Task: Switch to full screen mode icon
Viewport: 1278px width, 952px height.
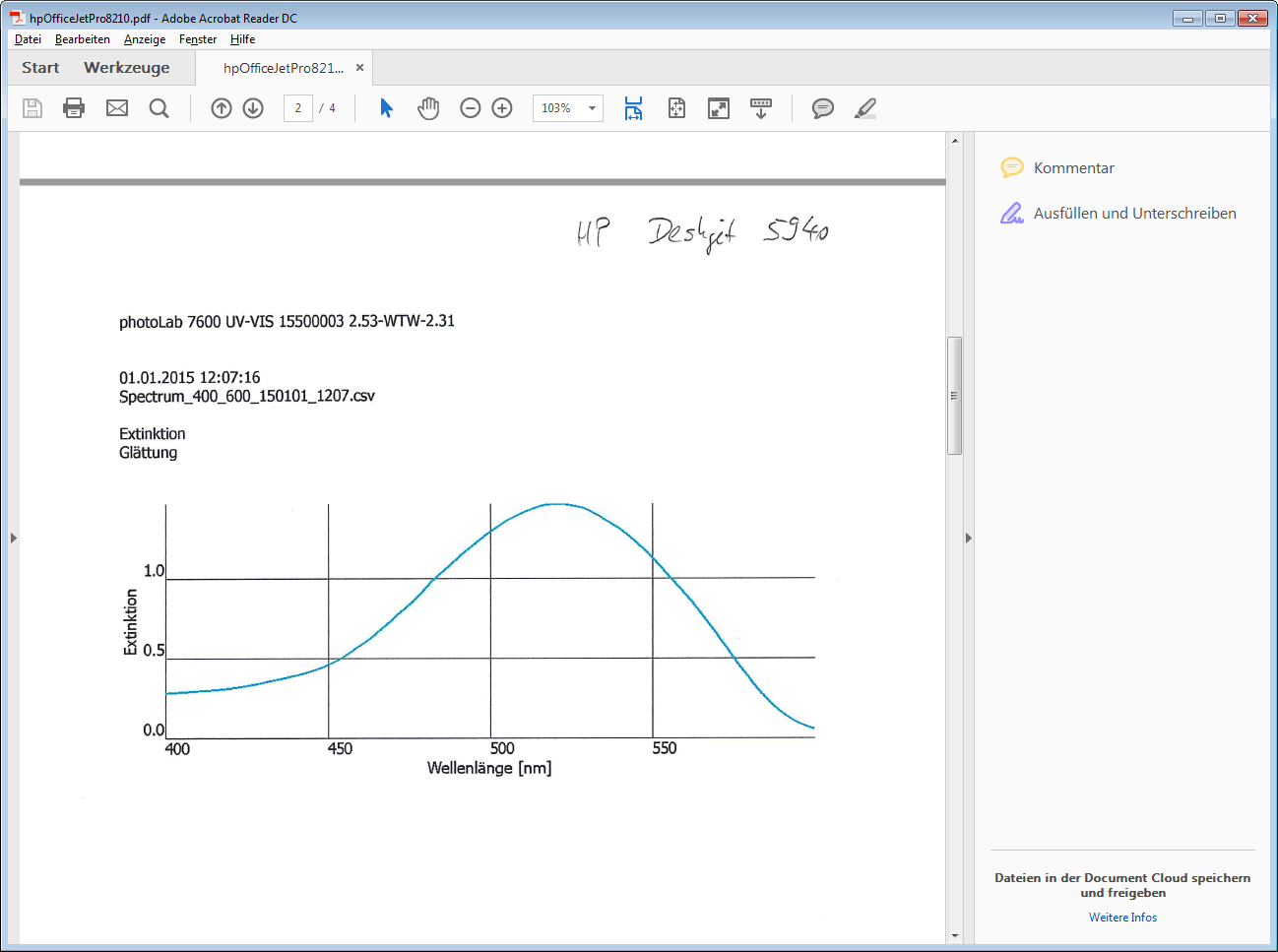Action: pos(719,108)
